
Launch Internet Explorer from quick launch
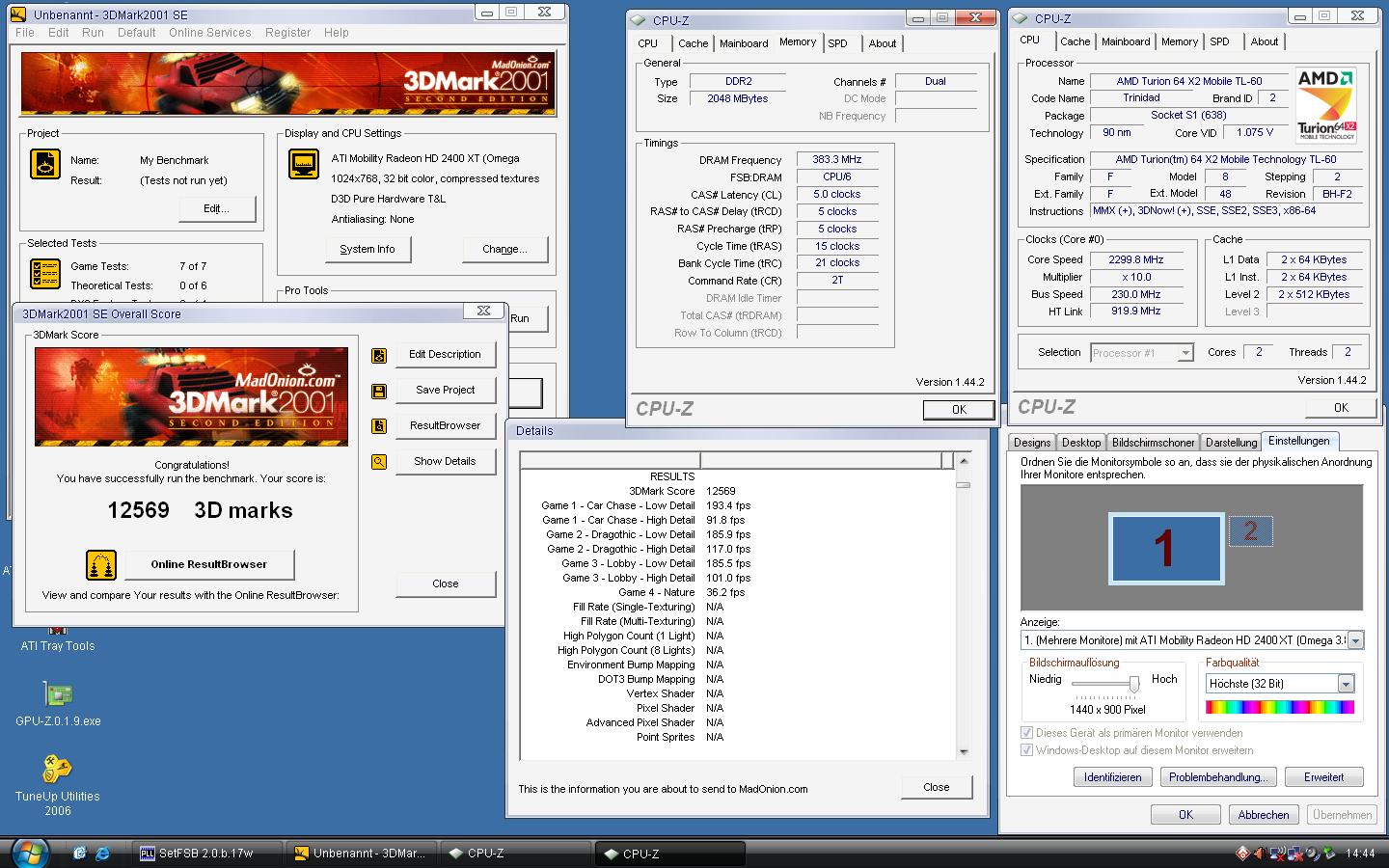(103, 853)
